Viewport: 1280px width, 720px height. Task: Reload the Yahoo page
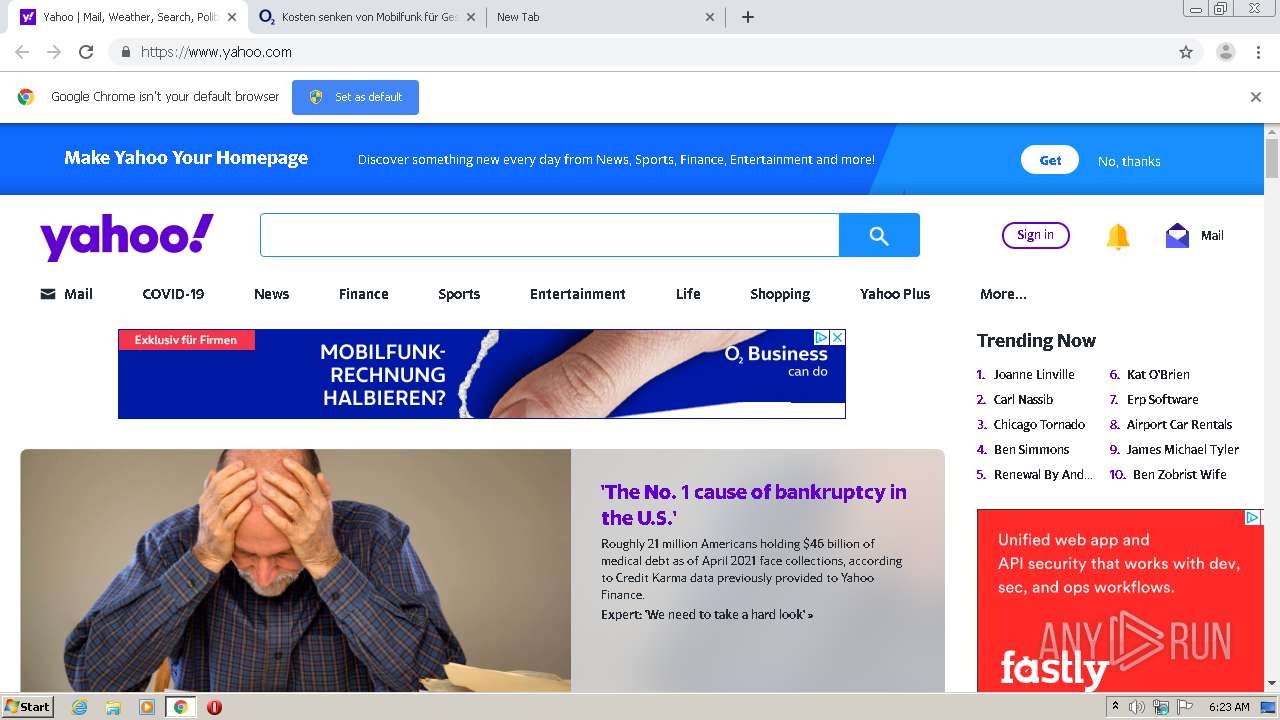(x=86, y=52)
